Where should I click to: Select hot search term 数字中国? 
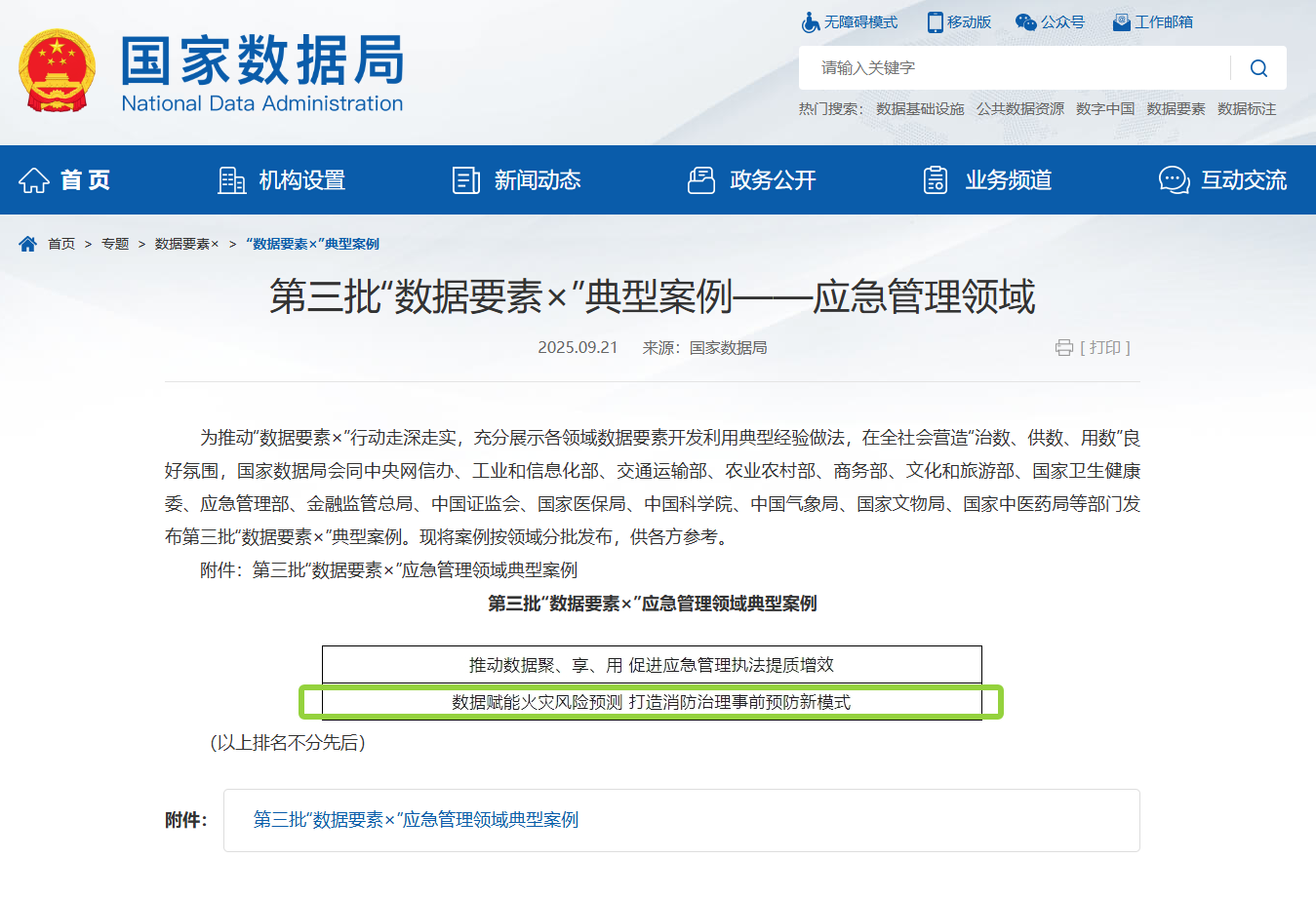pyautogui.click(x=1105, y=109)
